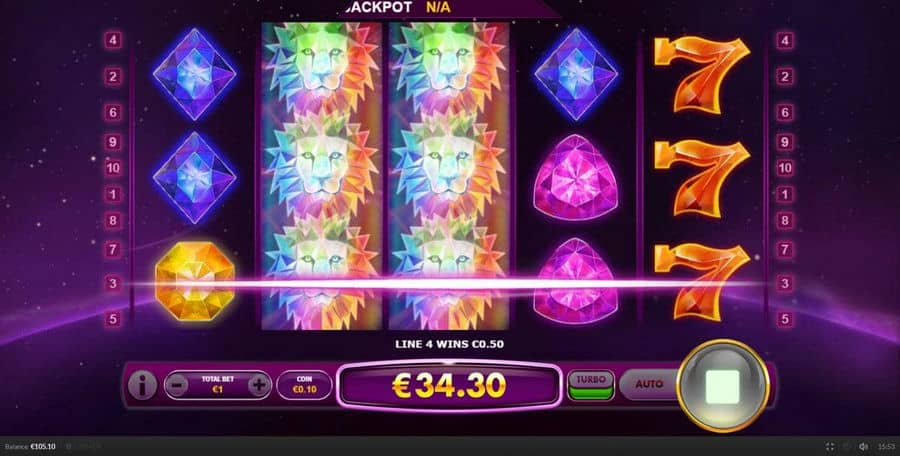This screenshot has height=456, width=900.
Task: Click the €34.30 win display
Action: (x=448, y=385)
